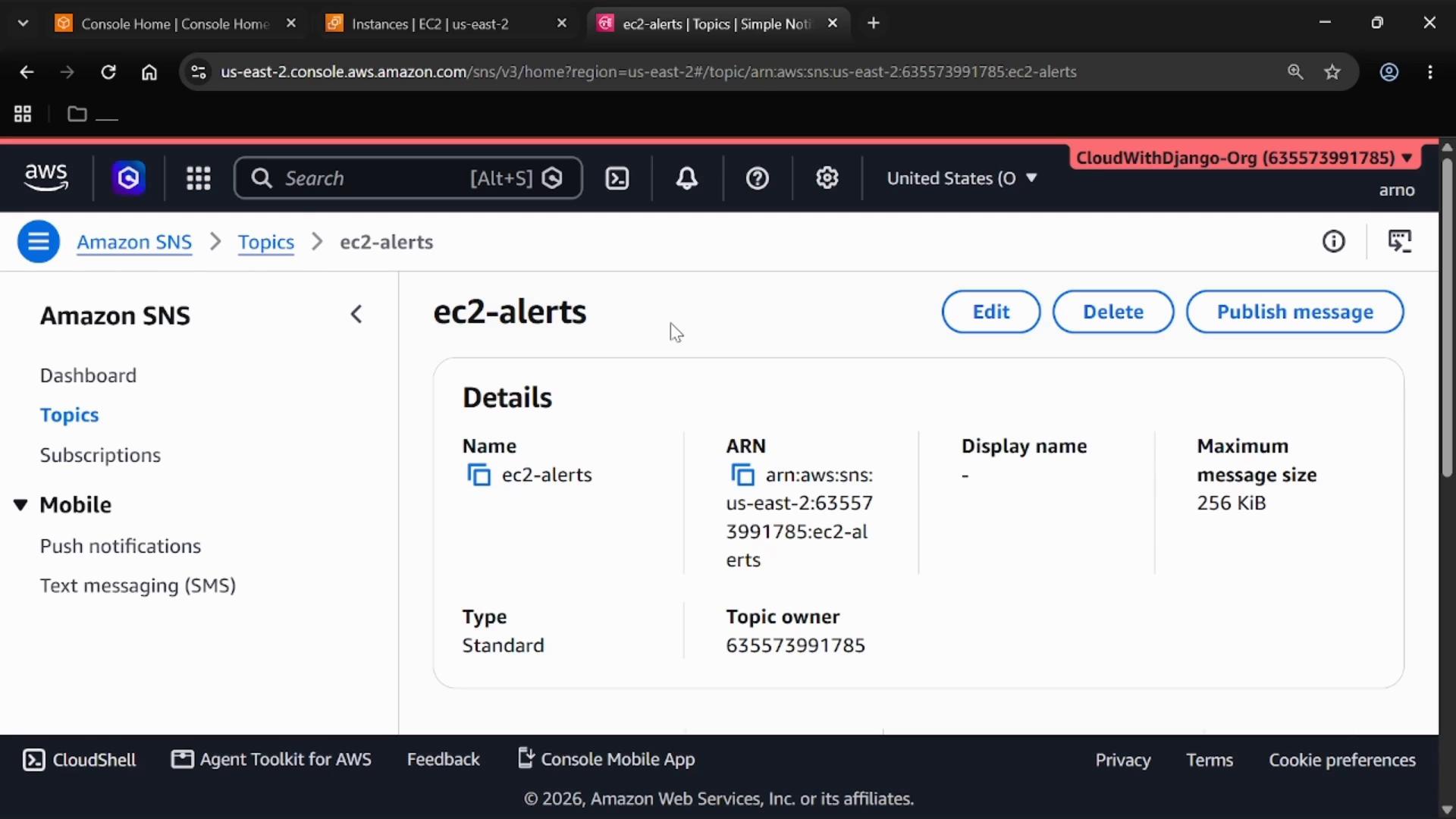Open Dashboard in the SNS sidebar
Viewport: 1456px width, 819px height.
tap(88, 375)
